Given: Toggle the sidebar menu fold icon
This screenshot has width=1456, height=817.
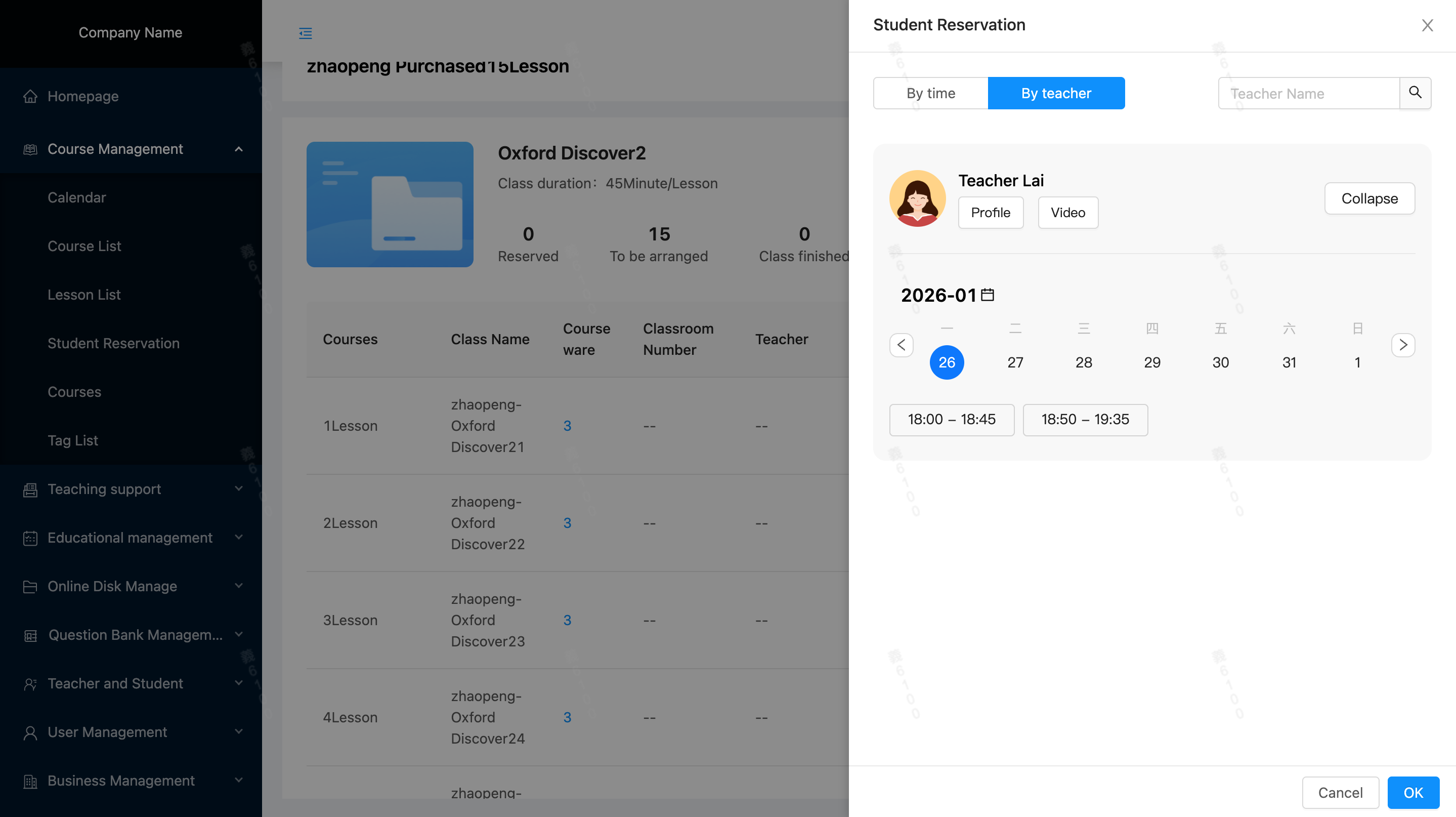Looking at the screenshot, I should (x=305, y=33).
